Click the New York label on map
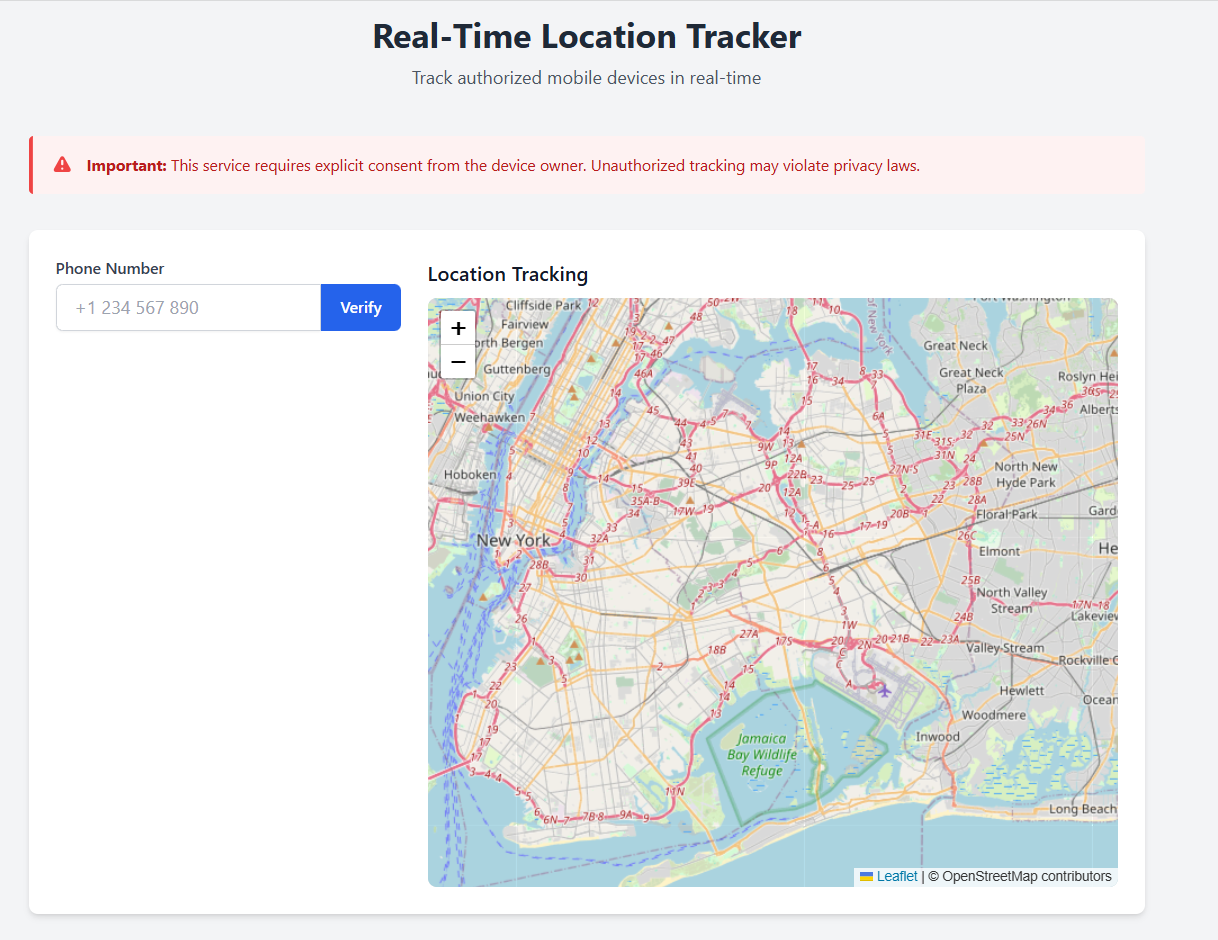 513,541
